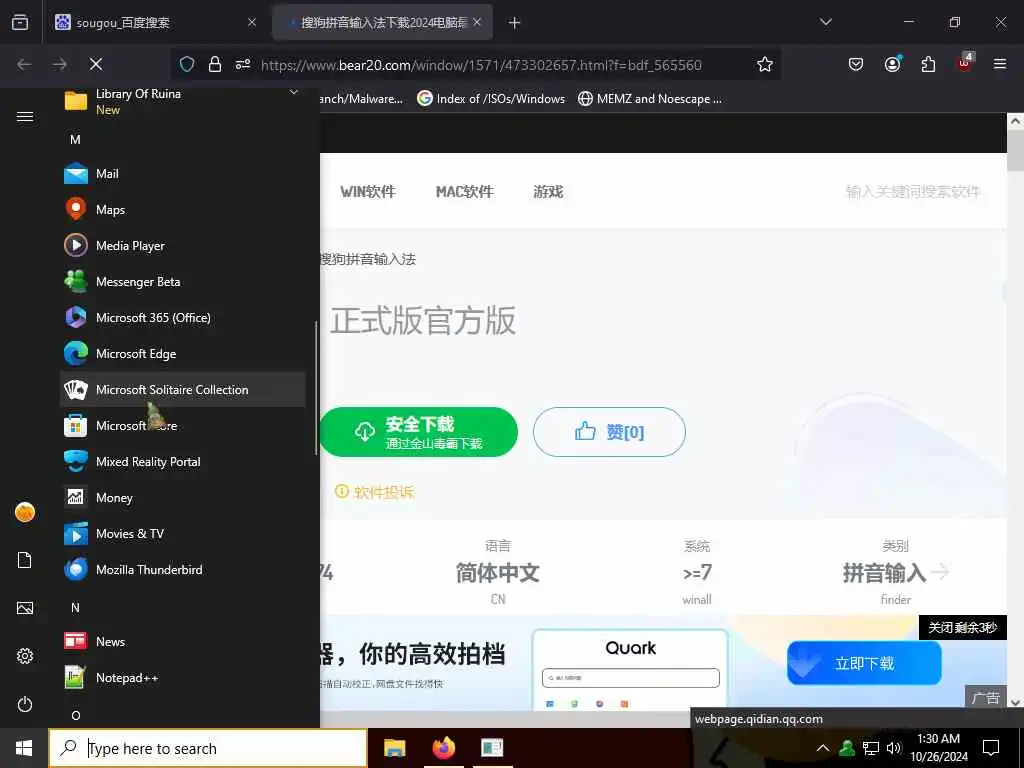This screenshot has height=768, width=1024.
Task: Open Microsoft Solitaire Collection
Action: pos(183,389)
